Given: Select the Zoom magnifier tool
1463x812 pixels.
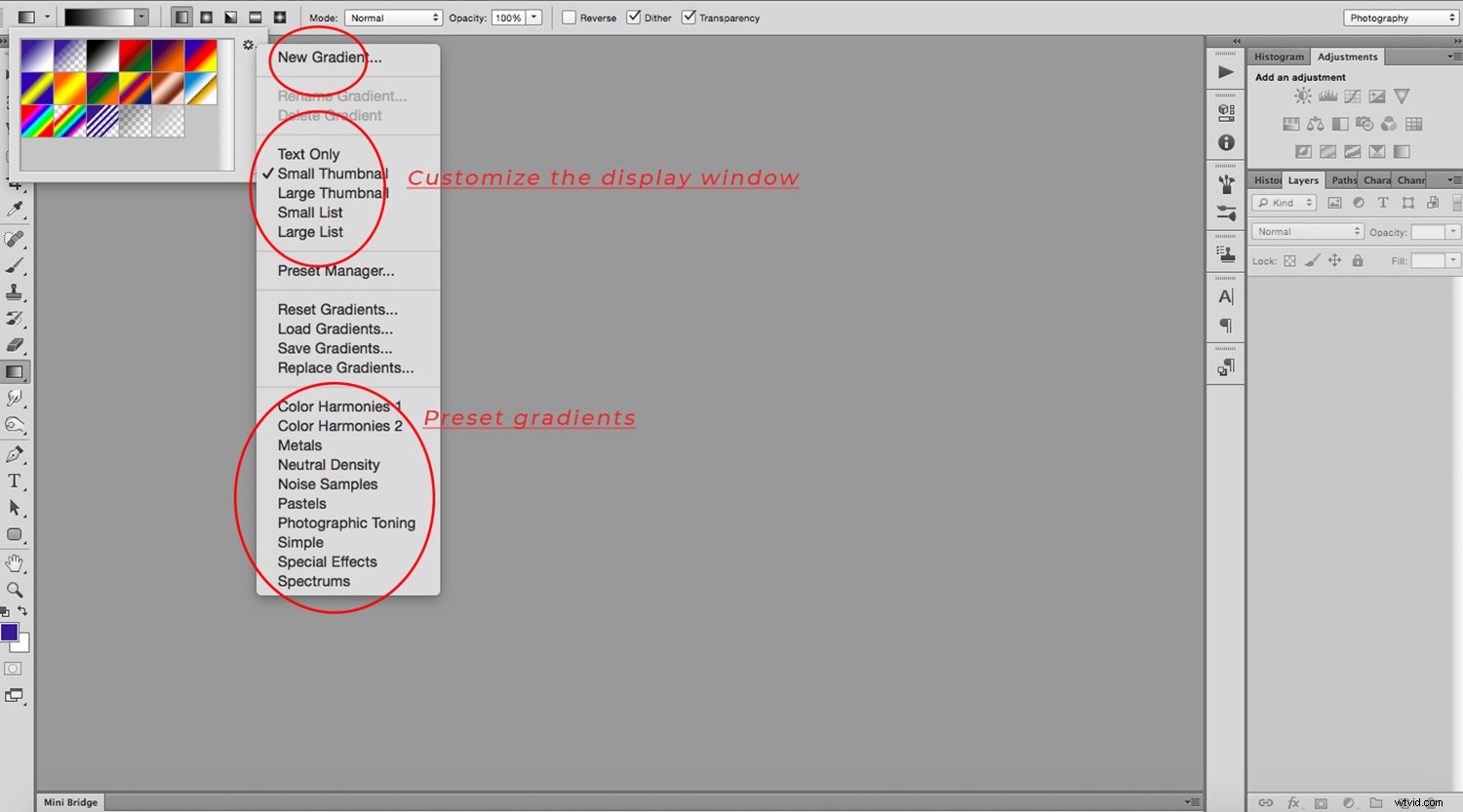Looking at the screenshot, I should [x=15, y=590].
